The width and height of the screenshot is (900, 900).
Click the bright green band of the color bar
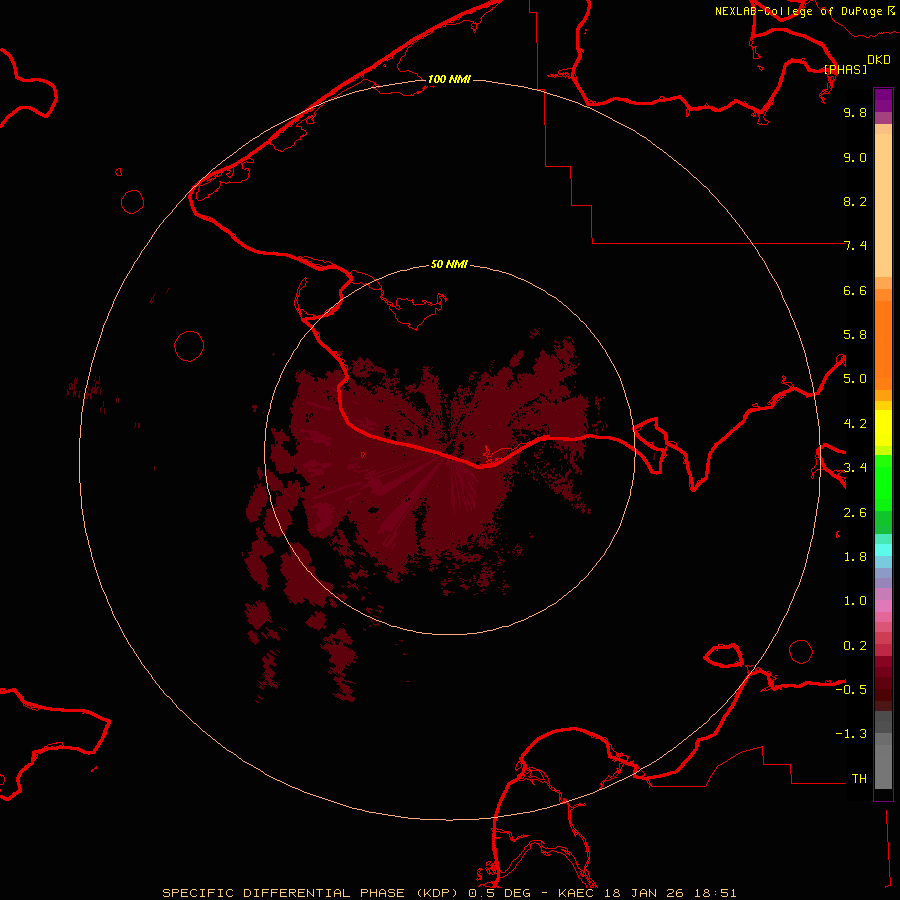coord(883,483)
